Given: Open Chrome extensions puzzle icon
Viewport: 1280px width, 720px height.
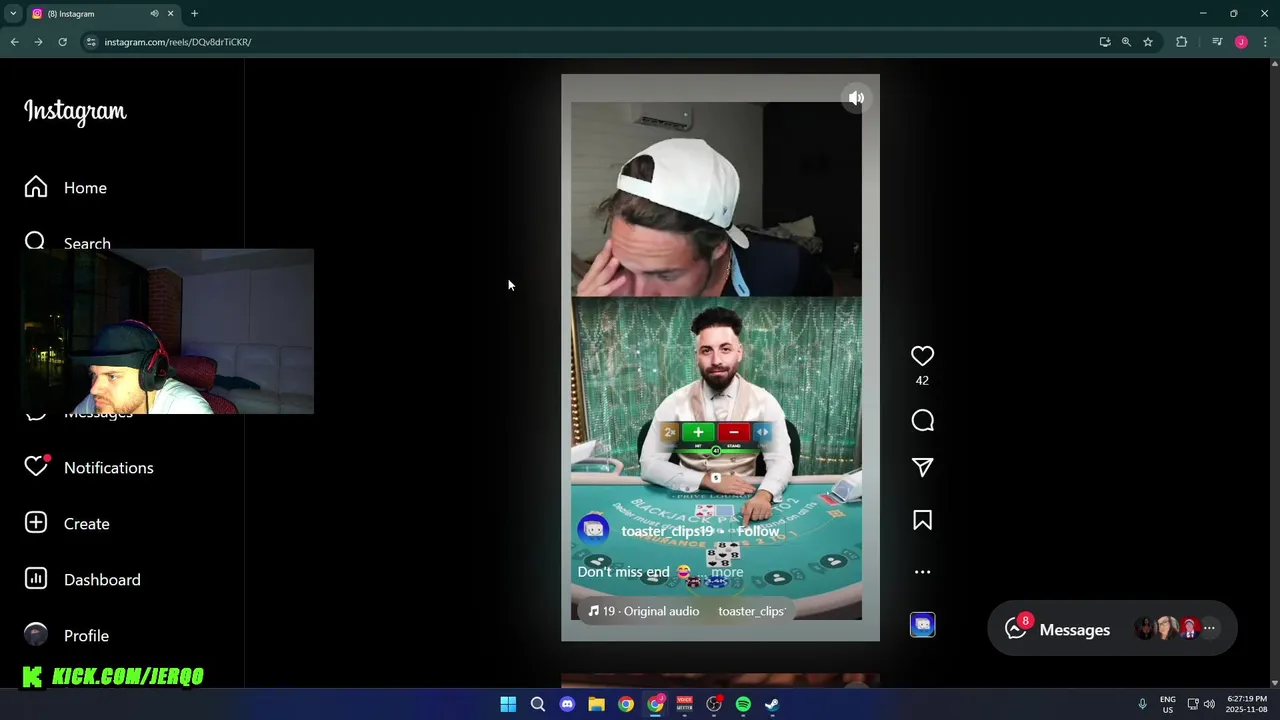Looking at the screenshot, I should tap(1181, 42).
